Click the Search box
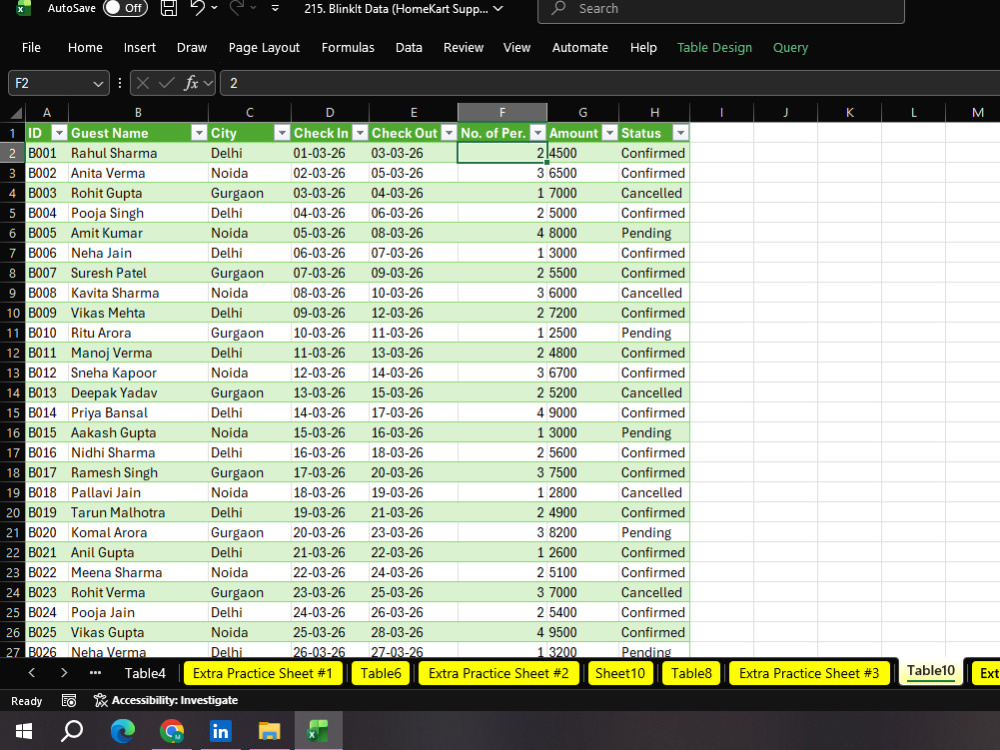Screen dimensions: 1000x750 click(721, 10)
